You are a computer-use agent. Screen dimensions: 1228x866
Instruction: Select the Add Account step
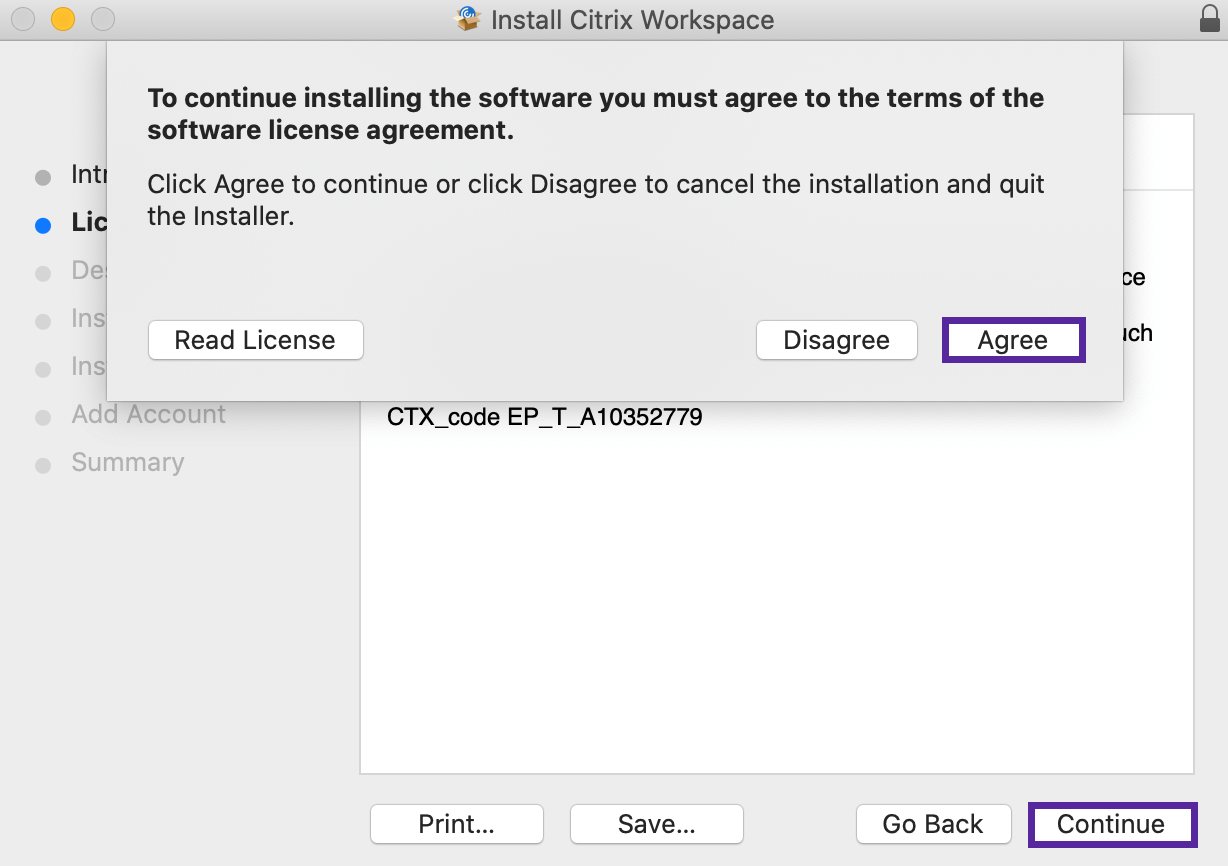pyautogui.click(x=148, y=414)
